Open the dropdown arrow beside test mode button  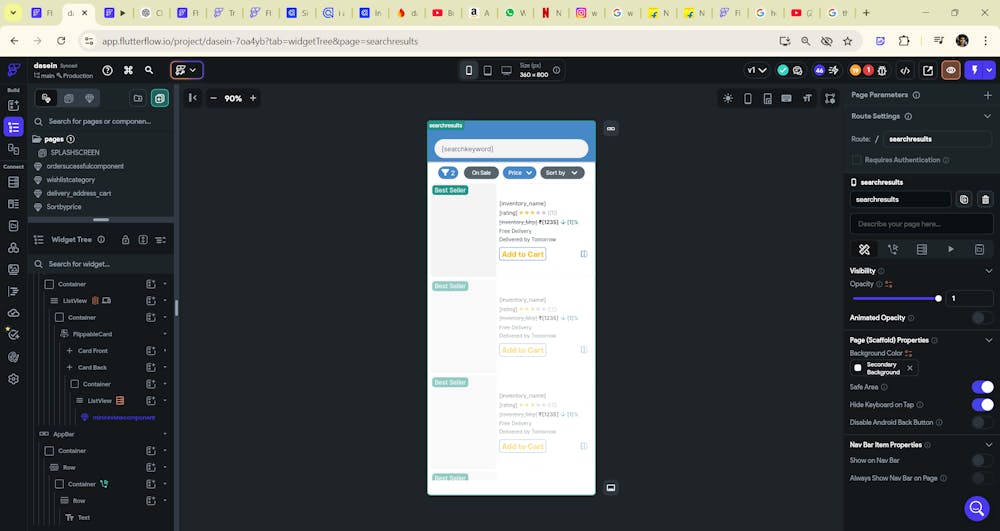point(989,70)
